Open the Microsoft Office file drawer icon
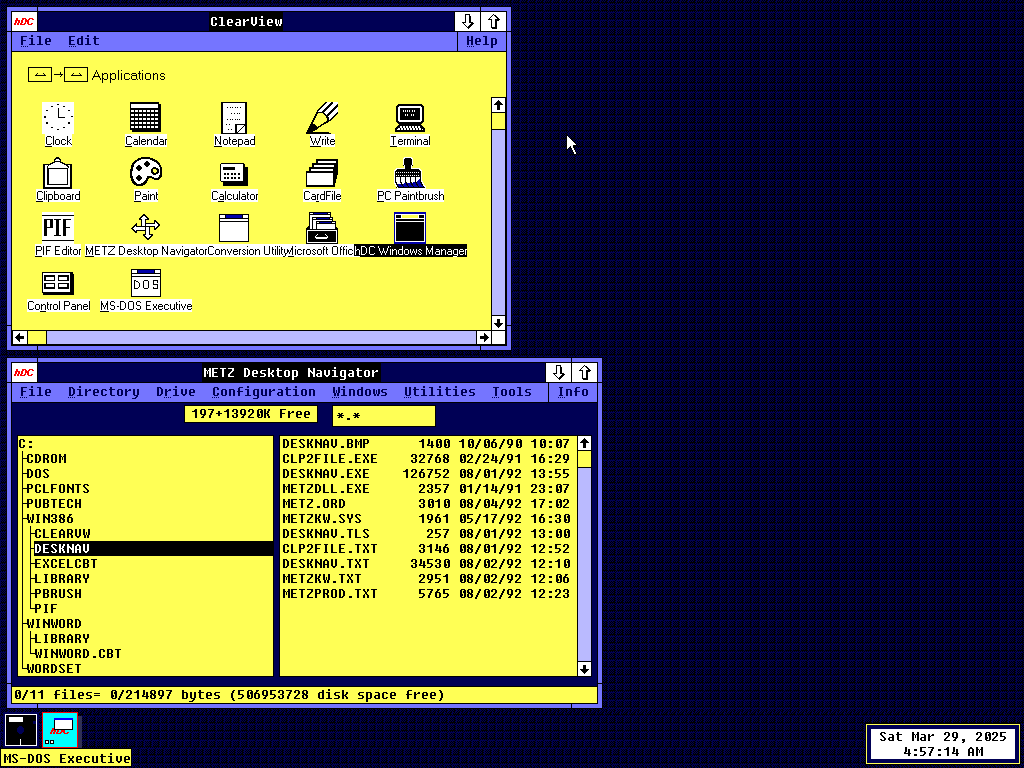 point(322,228)
